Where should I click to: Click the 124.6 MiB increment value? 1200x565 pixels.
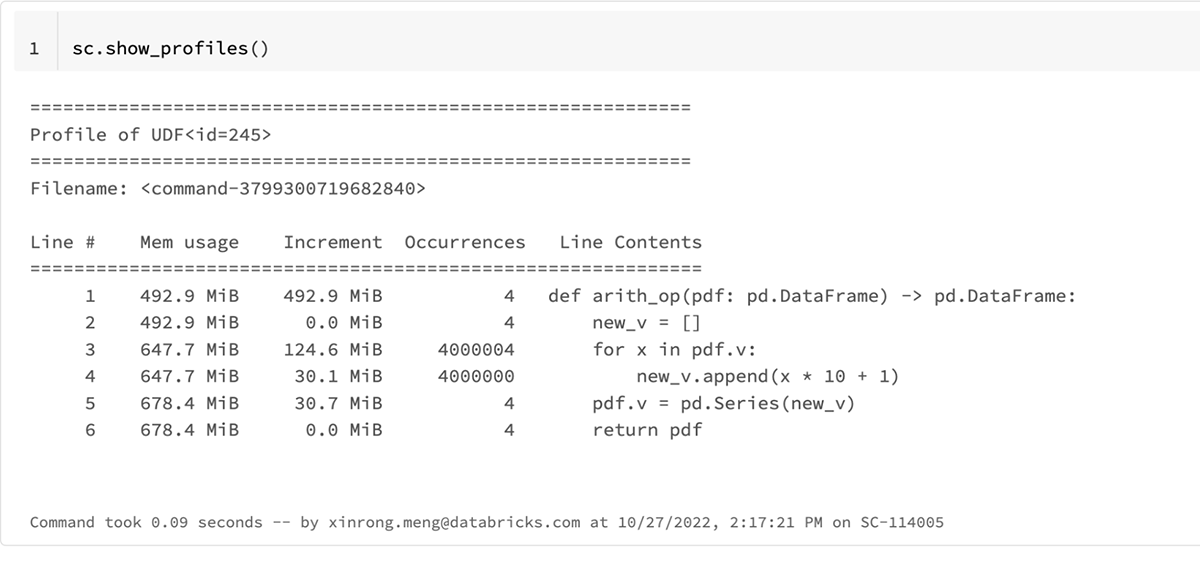(x=332, y=350)
